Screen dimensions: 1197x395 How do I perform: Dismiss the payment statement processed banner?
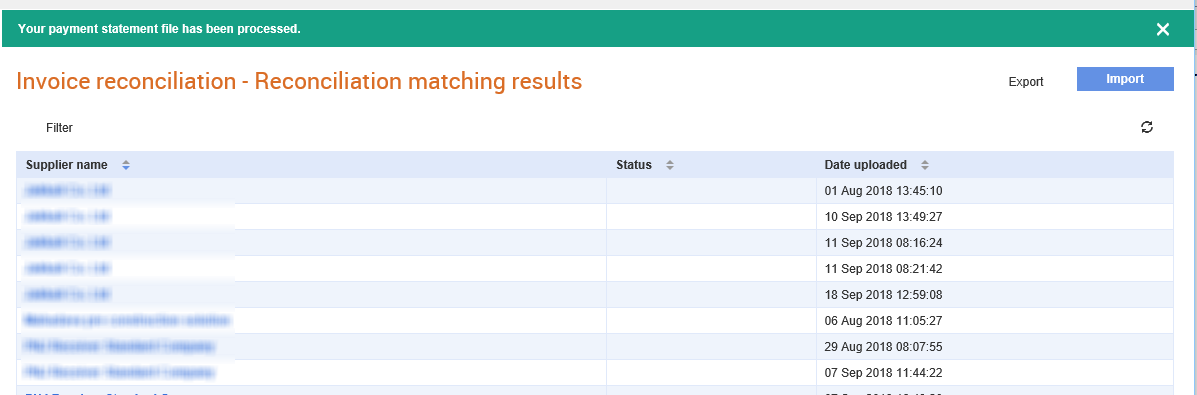tap(1163, 29)
